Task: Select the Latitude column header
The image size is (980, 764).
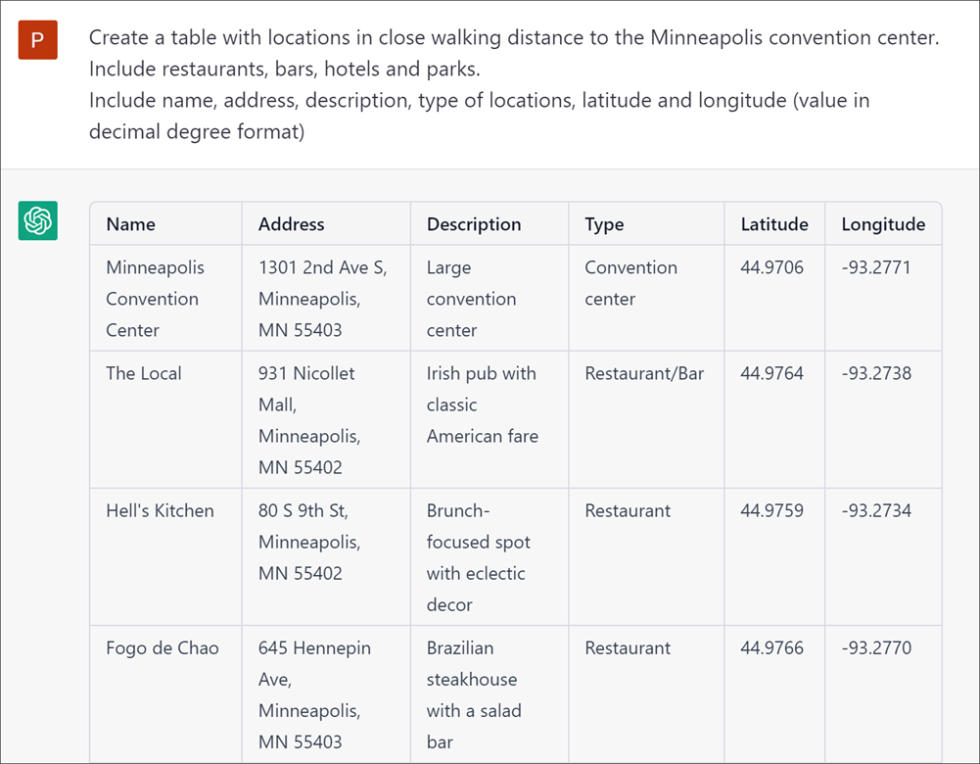Action: pyautogui.click(x=774, y=224)
